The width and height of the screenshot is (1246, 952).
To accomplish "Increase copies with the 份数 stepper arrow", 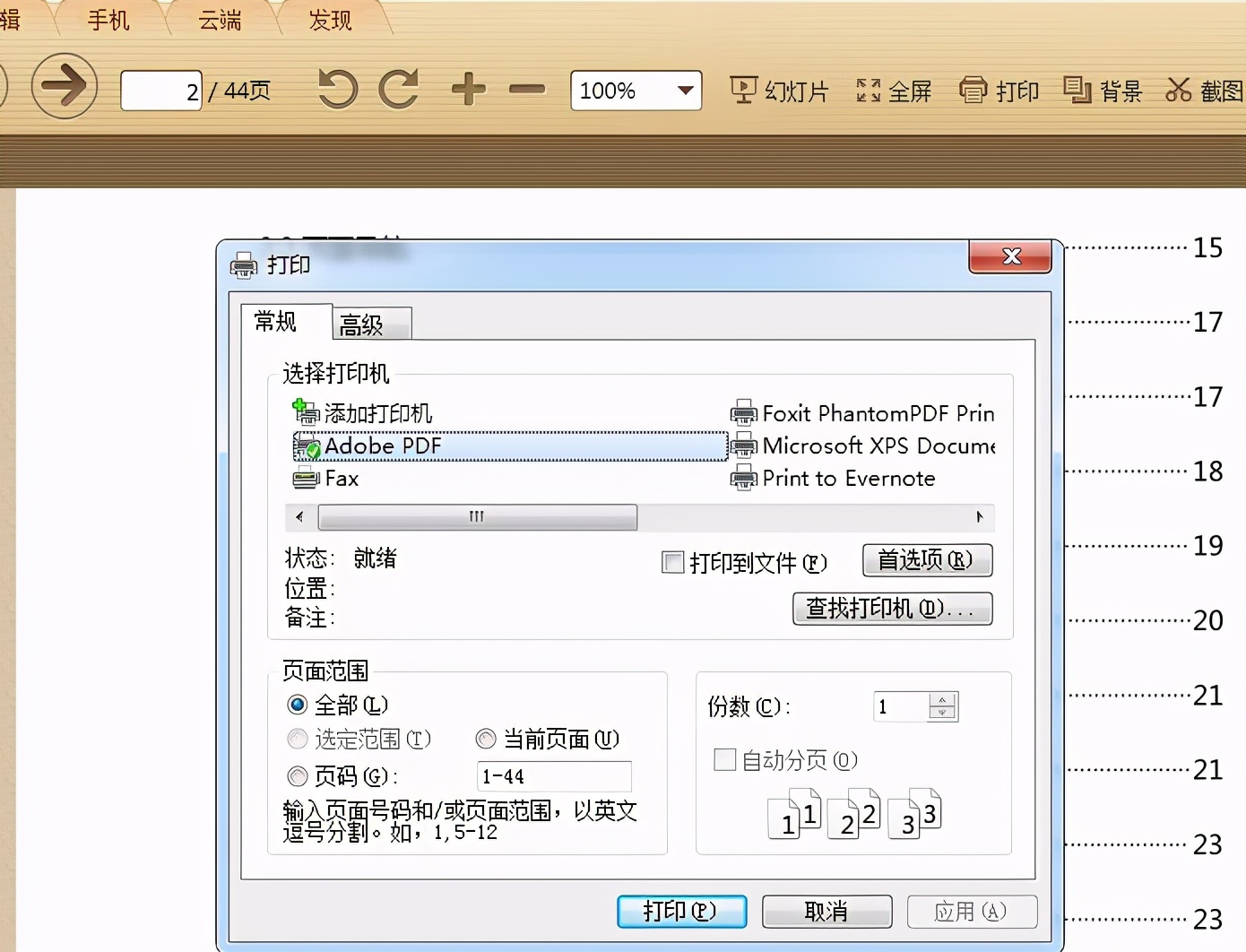I will point(941,700).
